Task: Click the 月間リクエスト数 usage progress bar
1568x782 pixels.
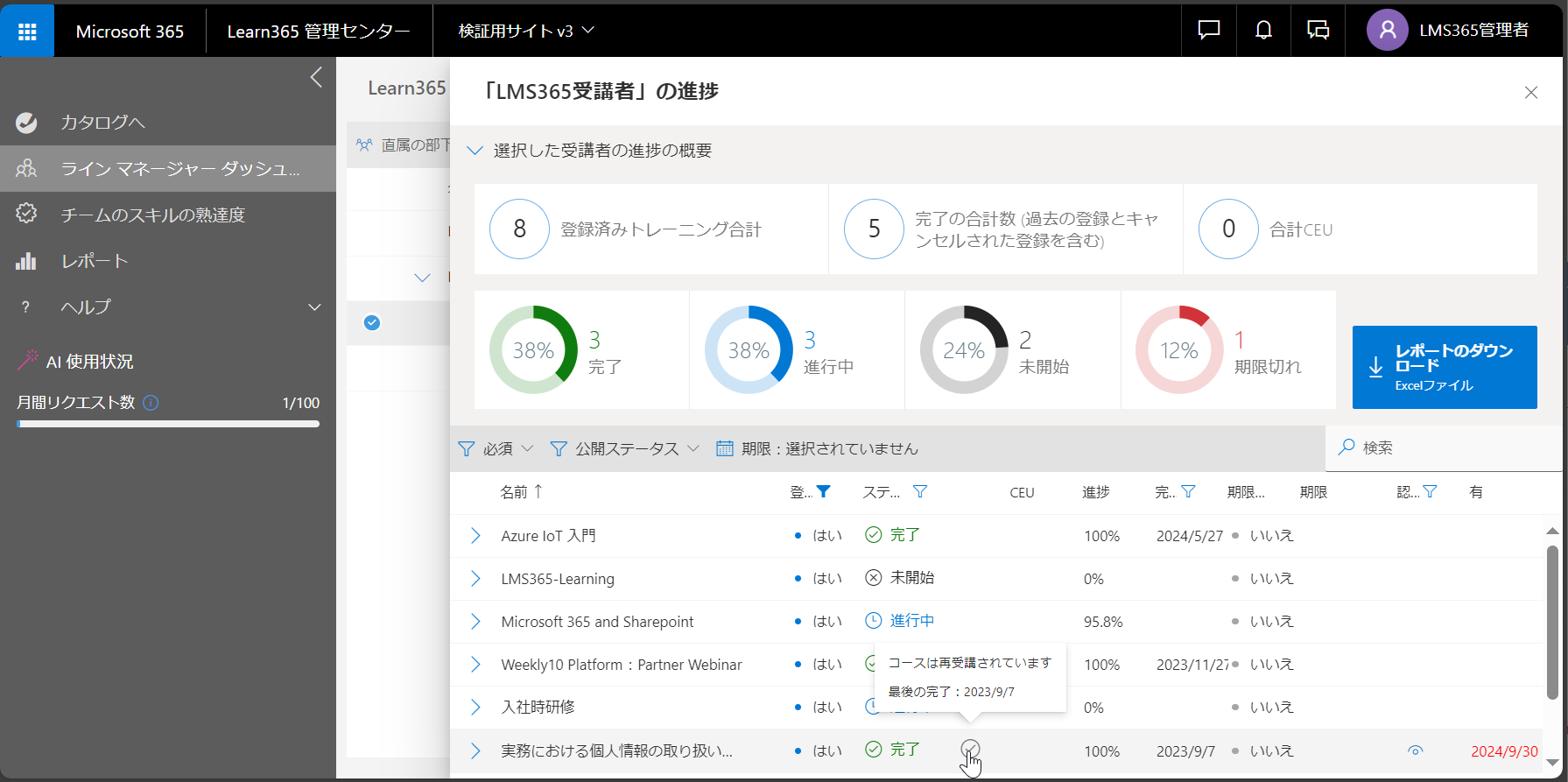Action: (x=168, y=424)
